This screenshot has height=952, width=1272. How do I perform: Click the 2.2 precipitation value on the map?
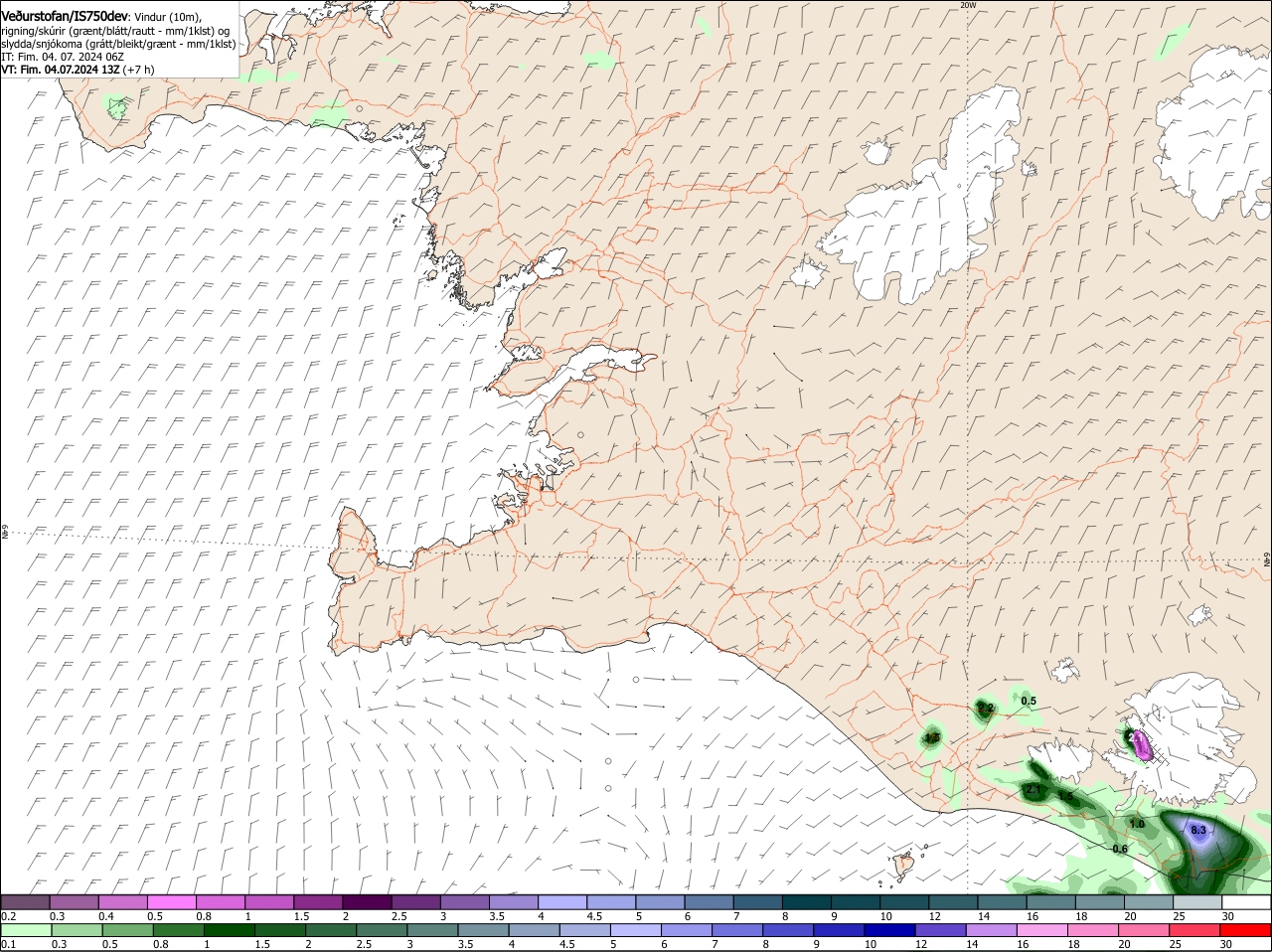(985, 709)
